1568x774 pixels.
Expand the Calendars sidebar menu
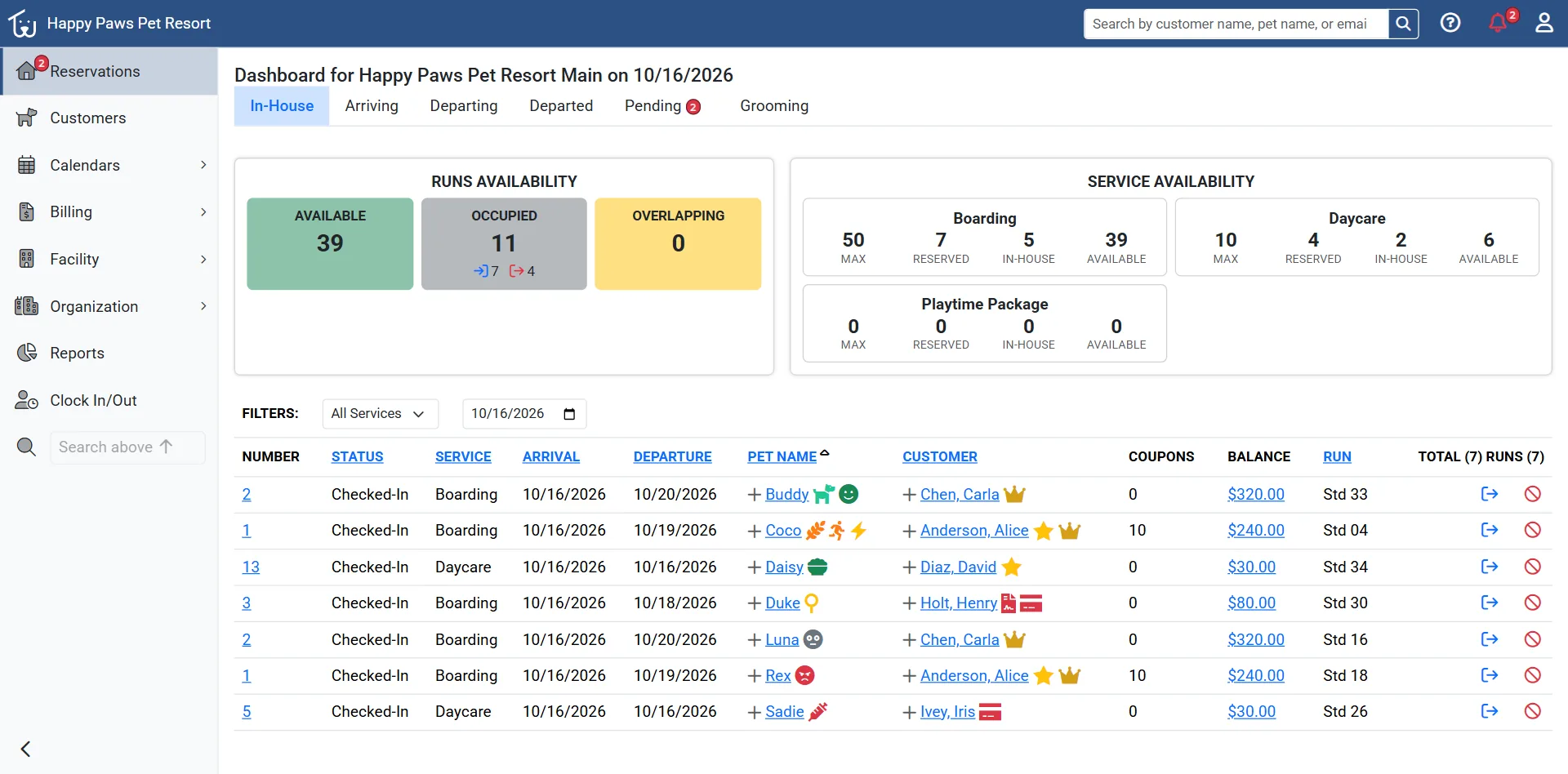click(109, 165)
